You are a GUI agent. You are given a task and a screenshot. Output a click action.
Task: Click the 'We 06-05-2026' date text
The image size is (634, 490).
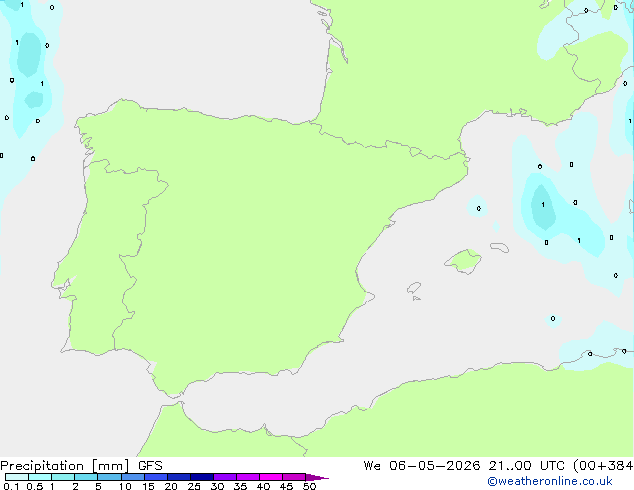tap(422, 466)
